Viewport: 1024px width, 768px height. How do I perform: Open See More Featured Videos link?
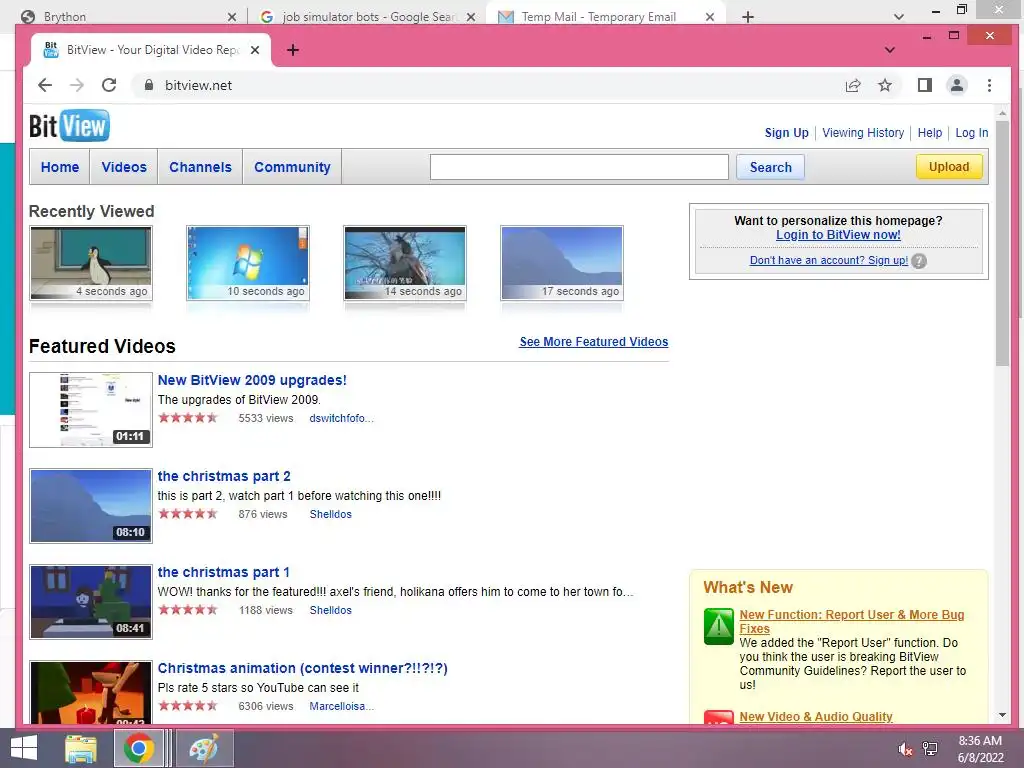pos(594,342)
